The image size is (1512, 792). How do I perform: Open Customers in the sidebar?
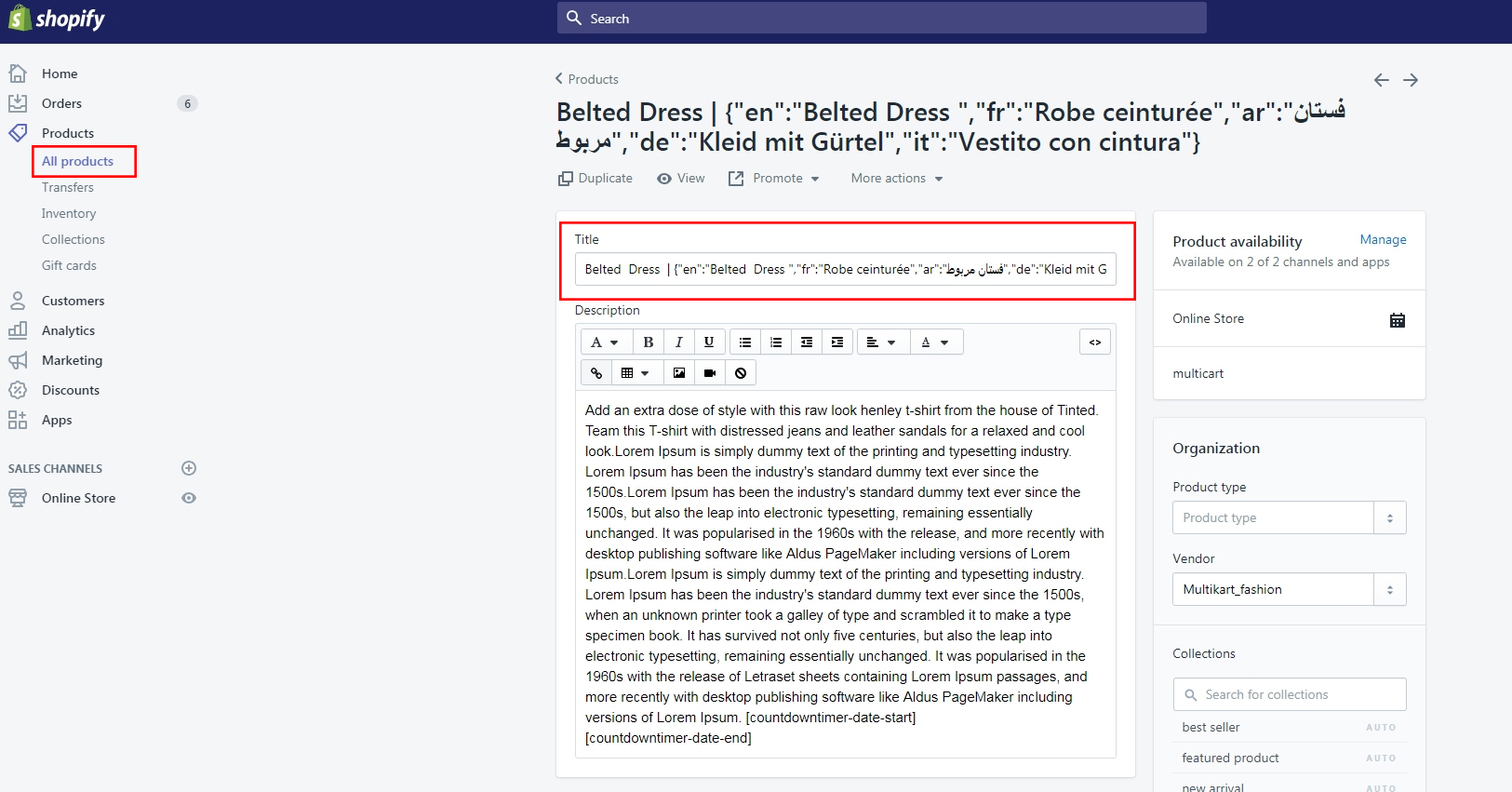pyautogui.click(x=74, y=301)
